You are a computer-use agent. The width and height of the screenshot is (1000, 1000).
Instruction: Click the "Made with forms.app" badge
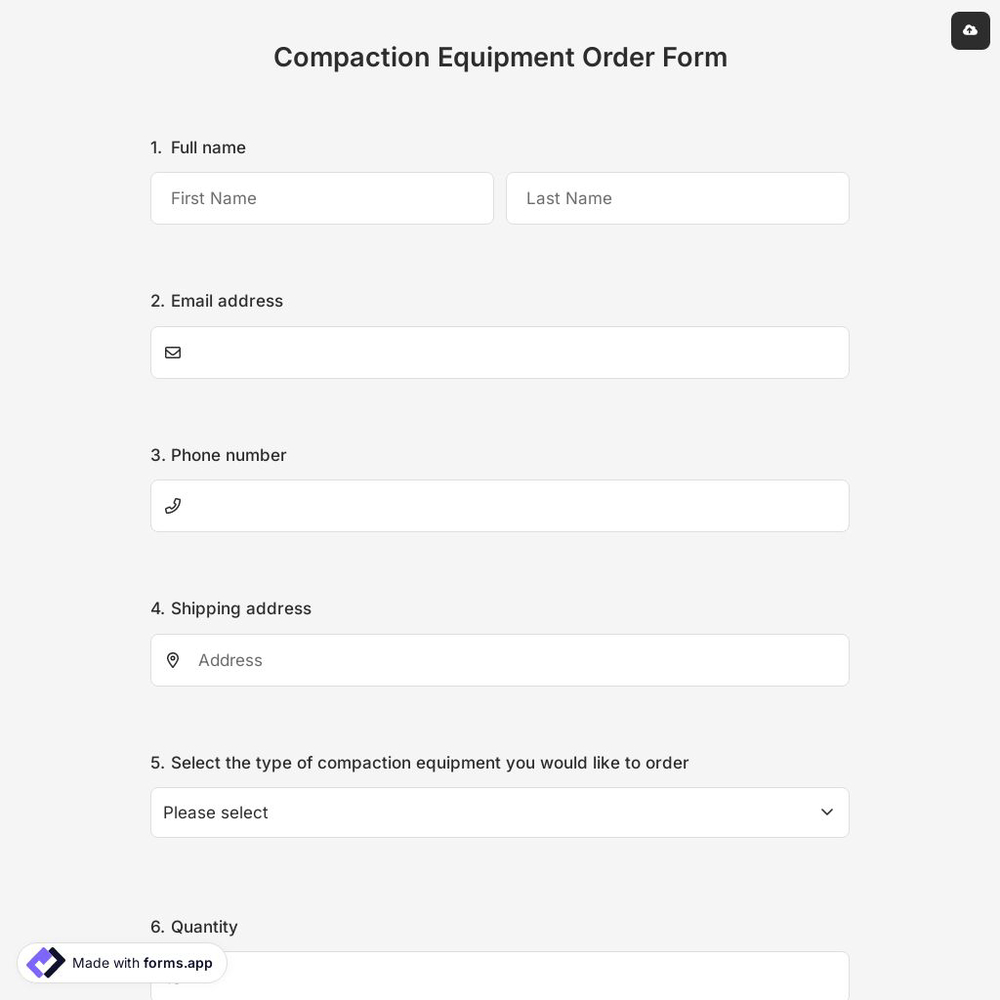point(121,963)
